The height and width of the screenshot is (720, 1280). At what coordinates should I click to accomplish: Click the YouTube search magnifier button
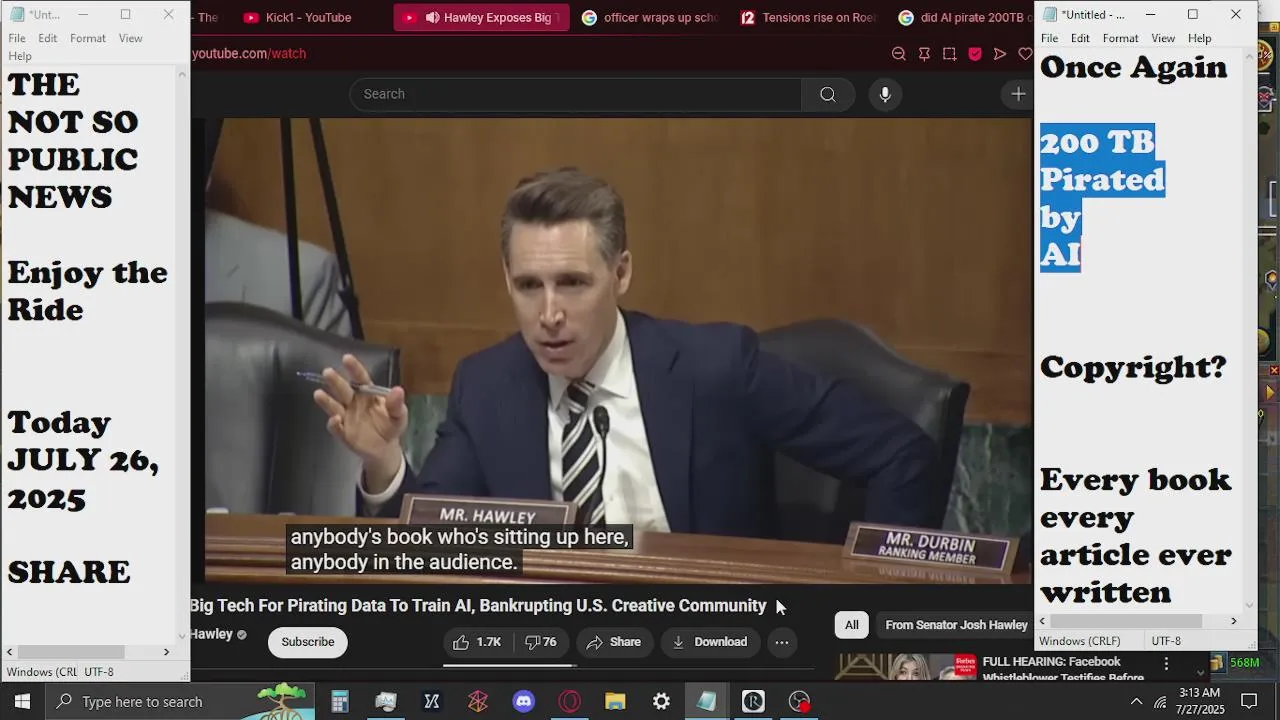[x=828, y=94]
